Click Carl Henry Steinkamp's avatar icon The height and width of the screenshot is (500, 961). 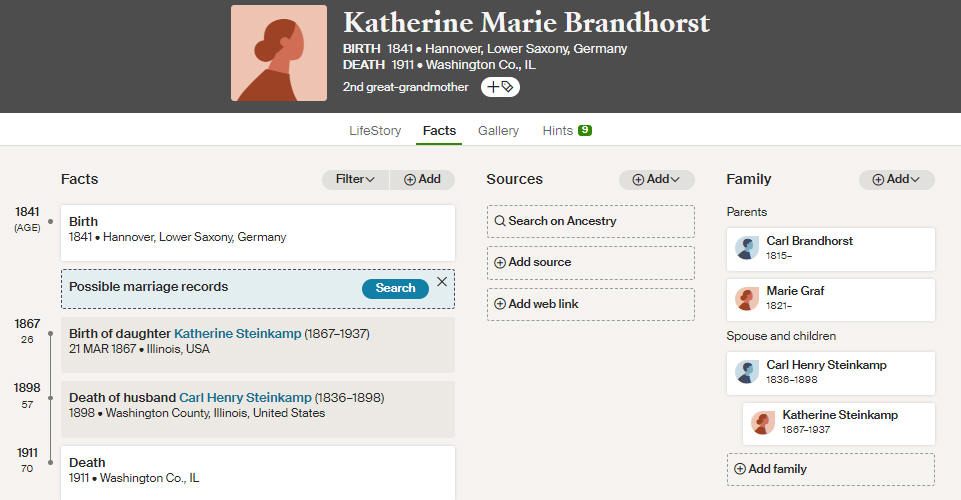pyautogui.click(x=746, y=372)
